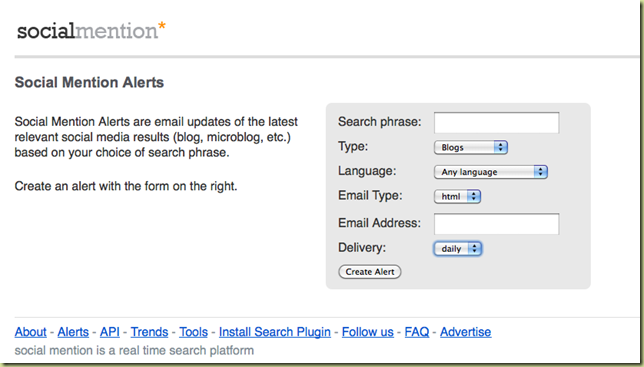Click Install Search Plugin link

click(x=275, y=332)
